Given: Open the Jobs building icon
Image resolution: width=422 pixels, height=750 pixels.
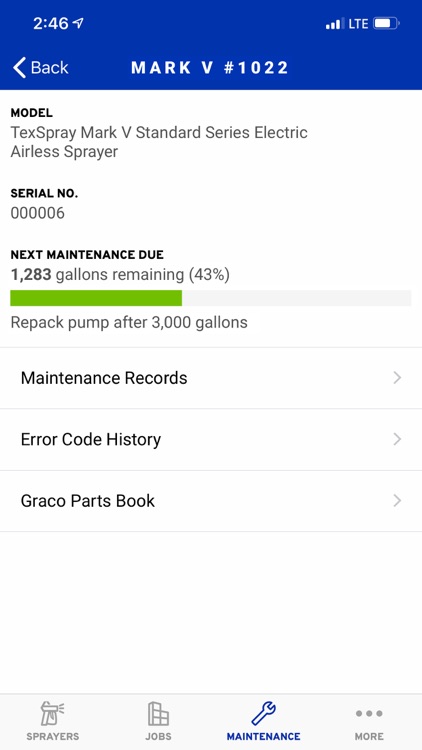Looking at the screenshot, I should [158, 714].
